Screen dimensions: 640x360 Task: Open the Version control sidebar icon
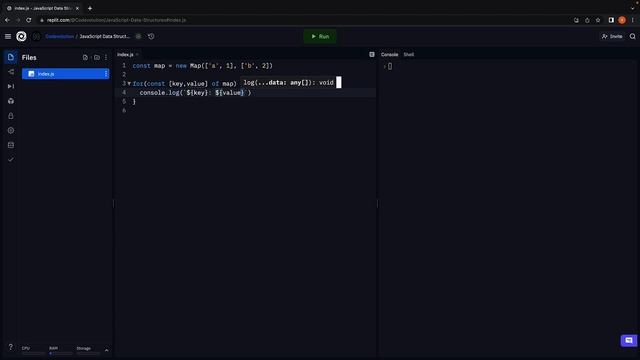point(11,72)
